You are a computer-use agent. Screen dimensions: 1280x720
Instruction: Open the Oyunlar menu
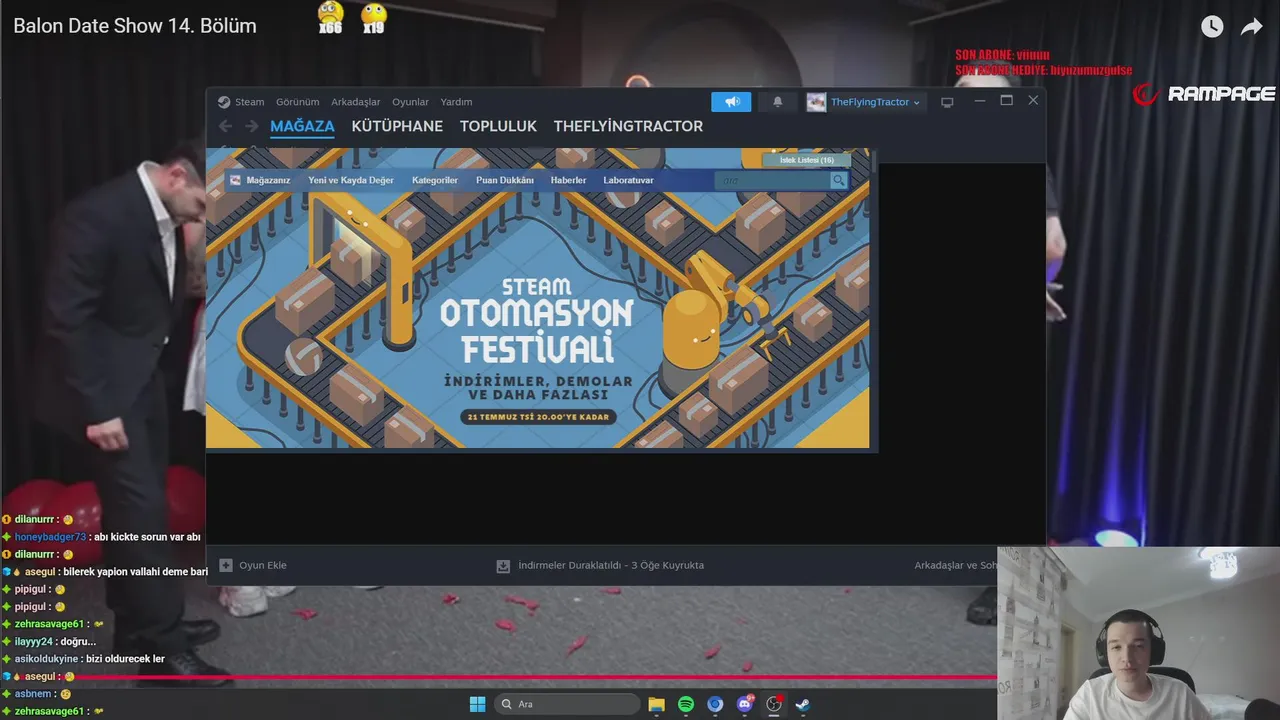pyautogui.click(x=410, y=102)
